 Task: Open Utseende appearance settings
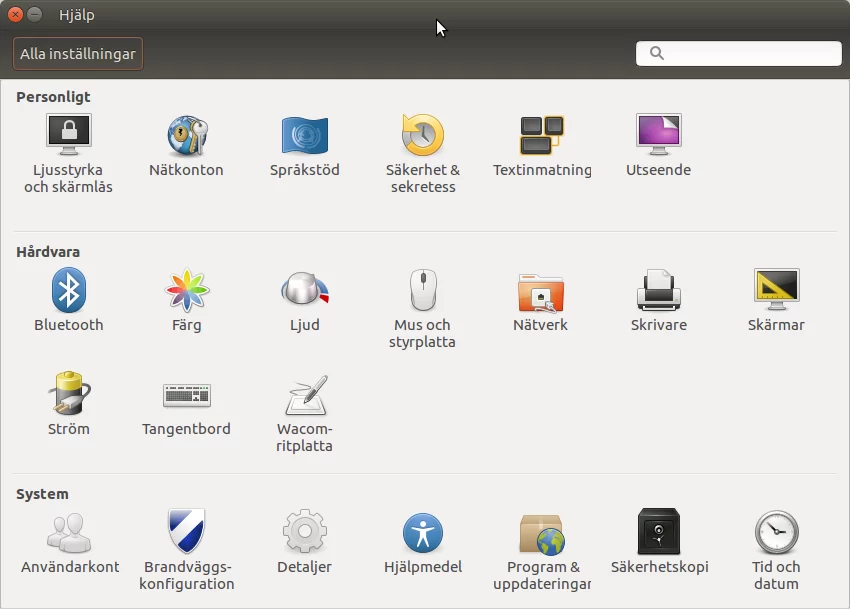[x=658, y=135]
